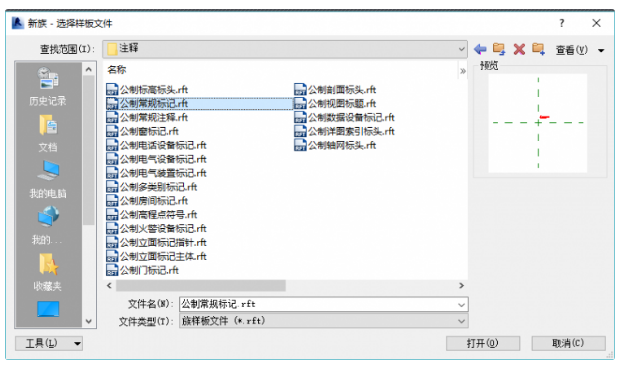
Task: Click the preview thumbnail image
Action: pyautogui.click(x=538, y=123)
